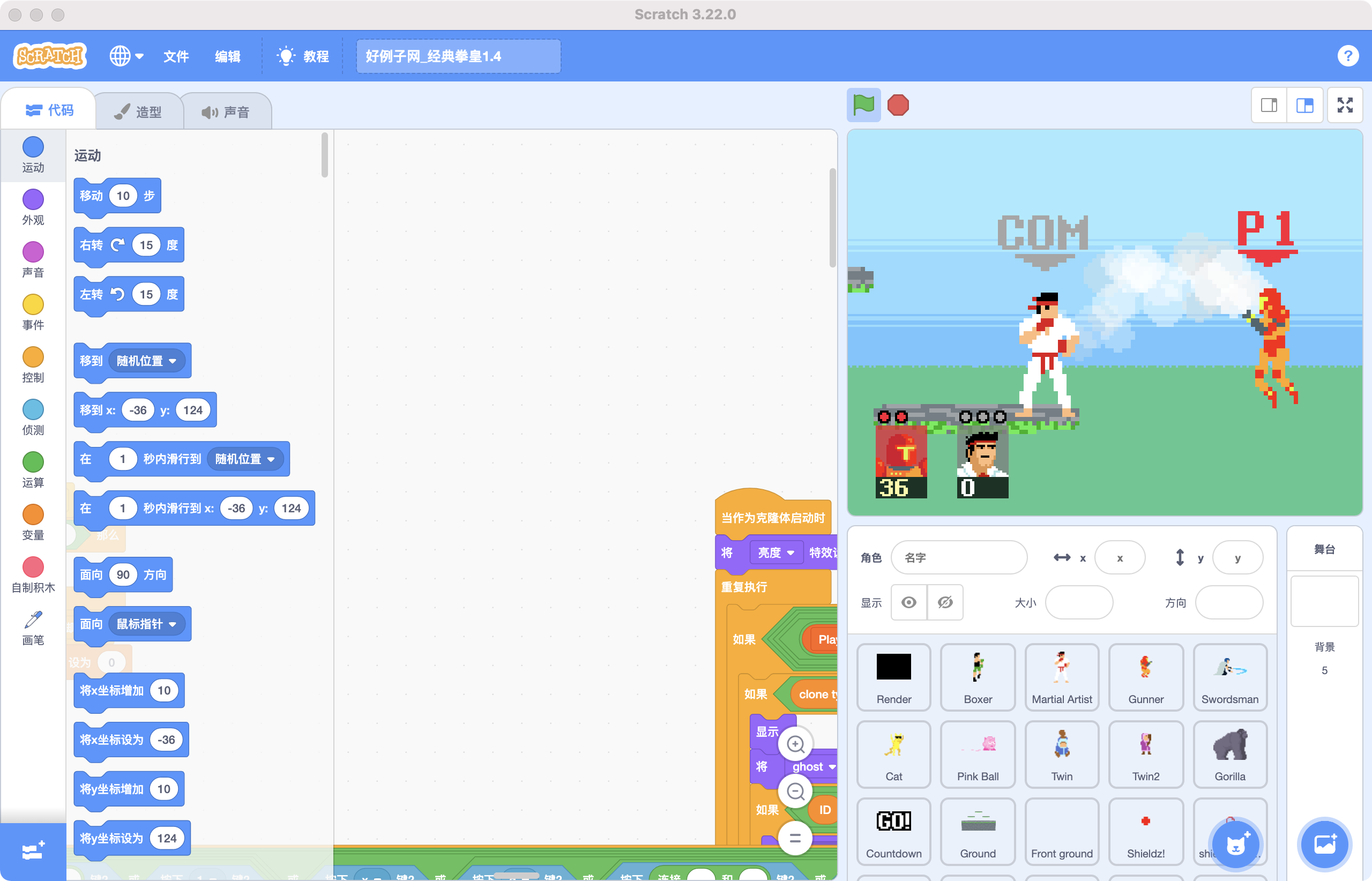Screen dimensions: 1372x881
Task: Switch to the 代码 tab
Action: pos(49,110)
